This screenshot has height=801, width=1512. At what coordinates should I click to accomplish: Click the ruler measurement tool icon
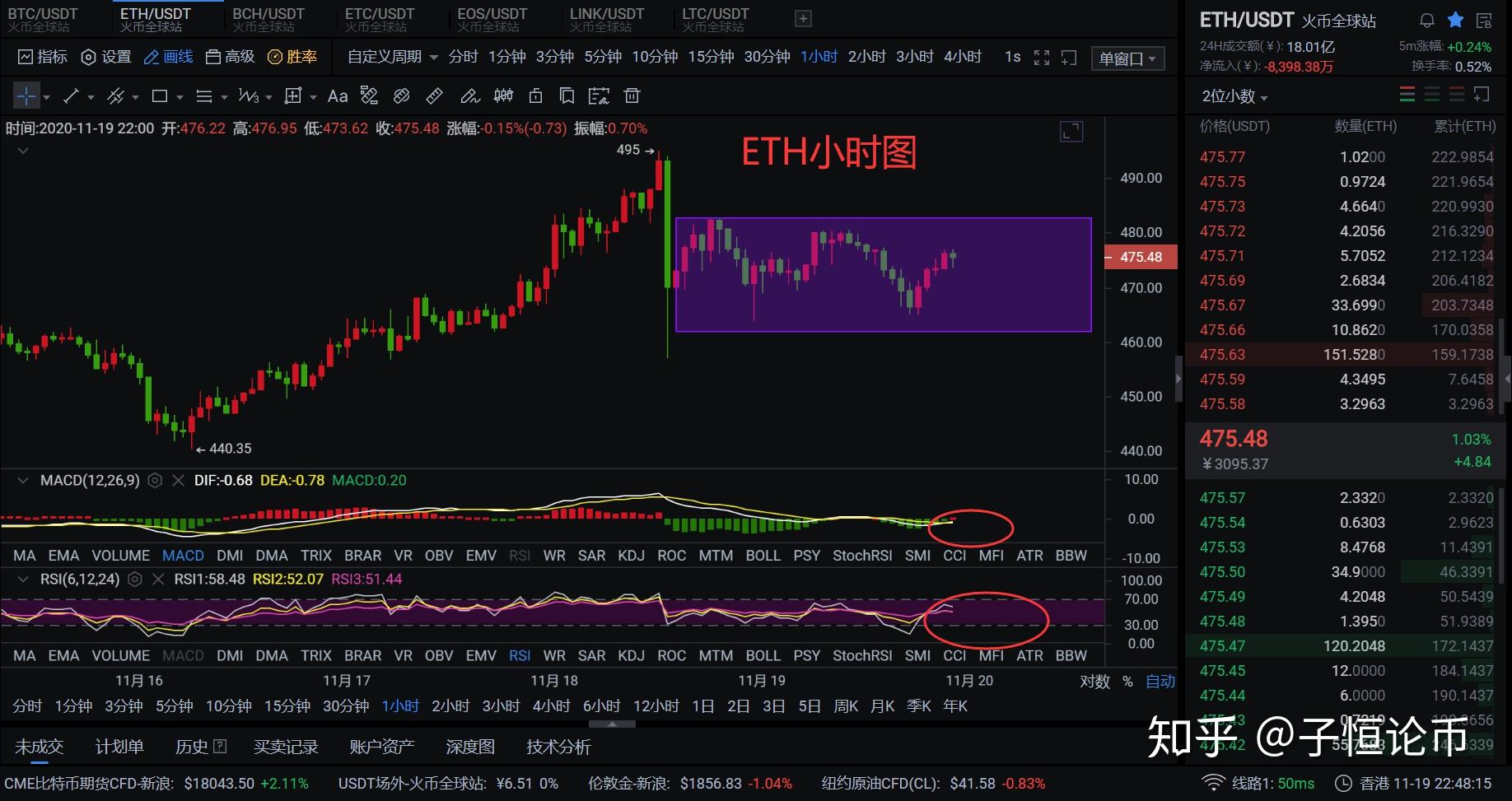pos(434,96)
